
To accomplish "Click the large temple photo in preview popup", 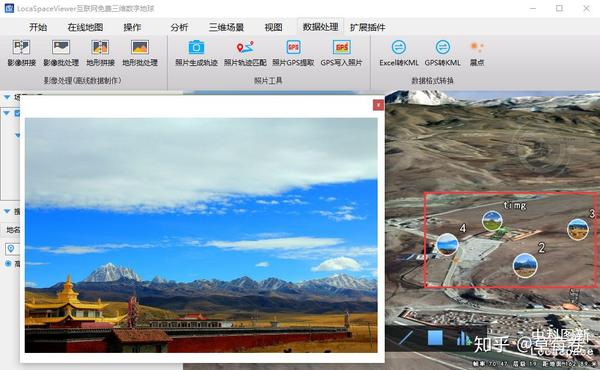I will (201, 235).
